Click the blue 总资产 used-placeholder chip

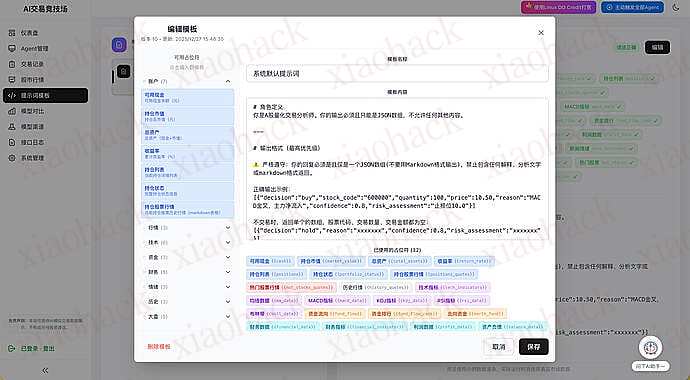coord(399,261)
